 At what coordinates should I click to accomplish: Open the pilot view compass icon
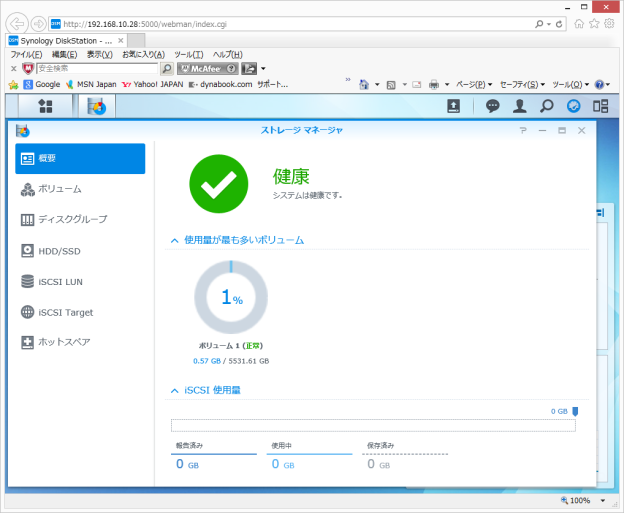(573, 106)
